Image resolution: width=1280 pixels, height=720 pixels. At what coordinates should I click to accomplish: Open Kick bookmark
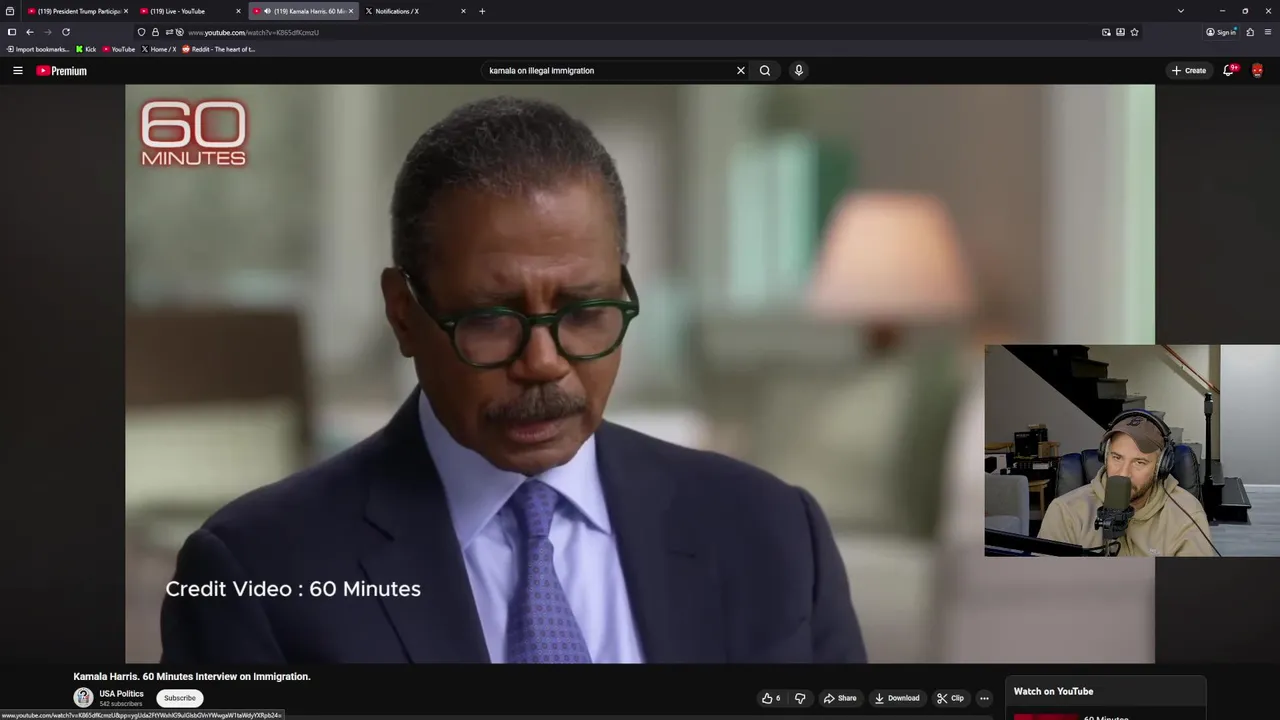click(86, 49)
